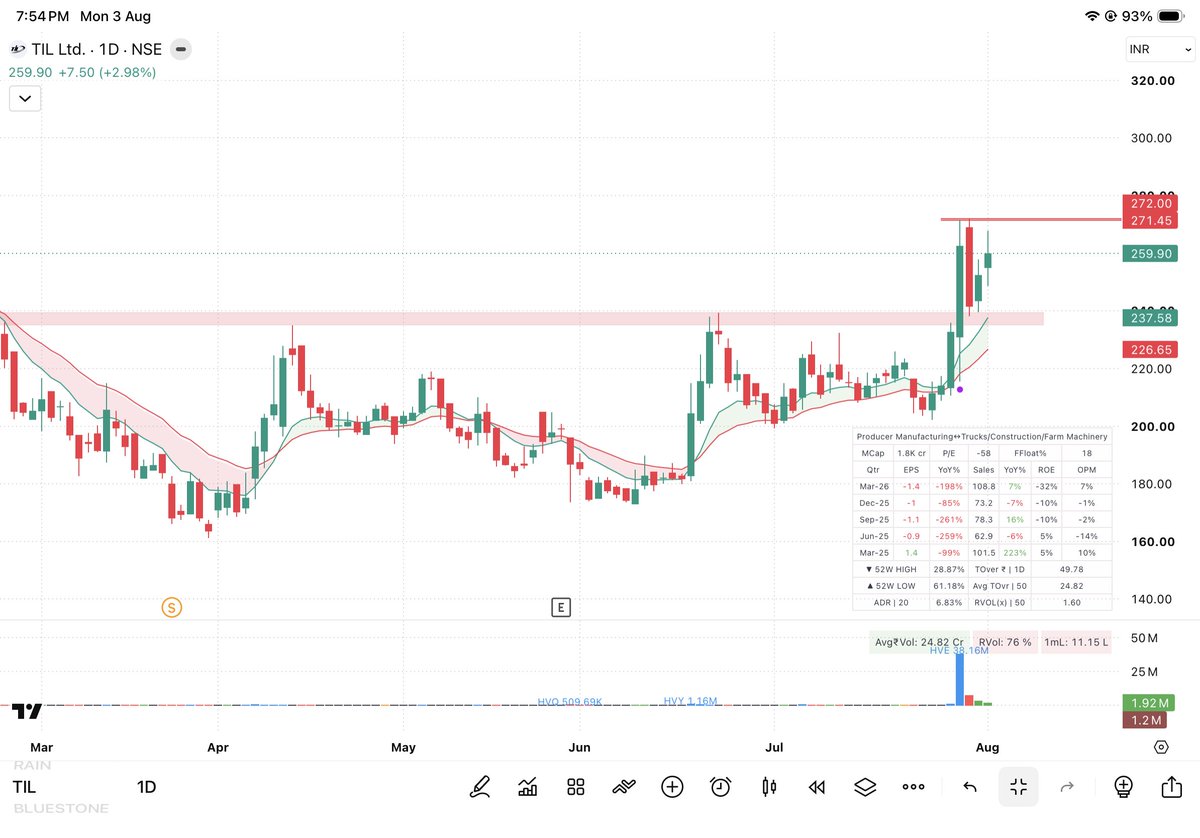The width and height of the screenshot is (1200, 838).
Task: Tap the 52W LOW row label
Action: click(892, 585)
